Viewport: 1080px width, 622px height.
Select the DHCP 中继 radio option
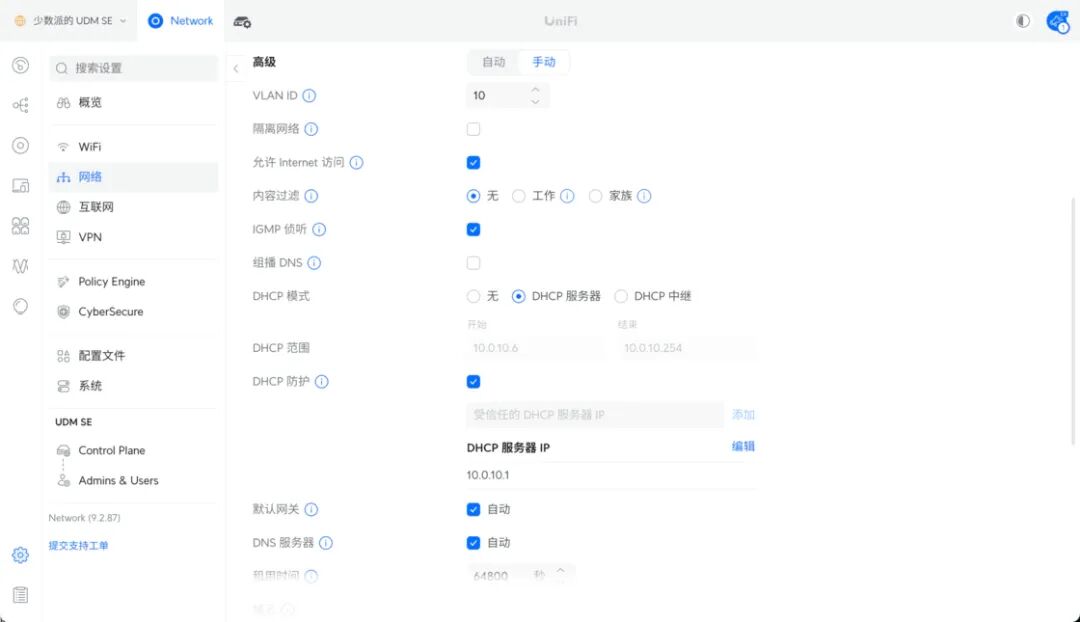tap(621, 296)
